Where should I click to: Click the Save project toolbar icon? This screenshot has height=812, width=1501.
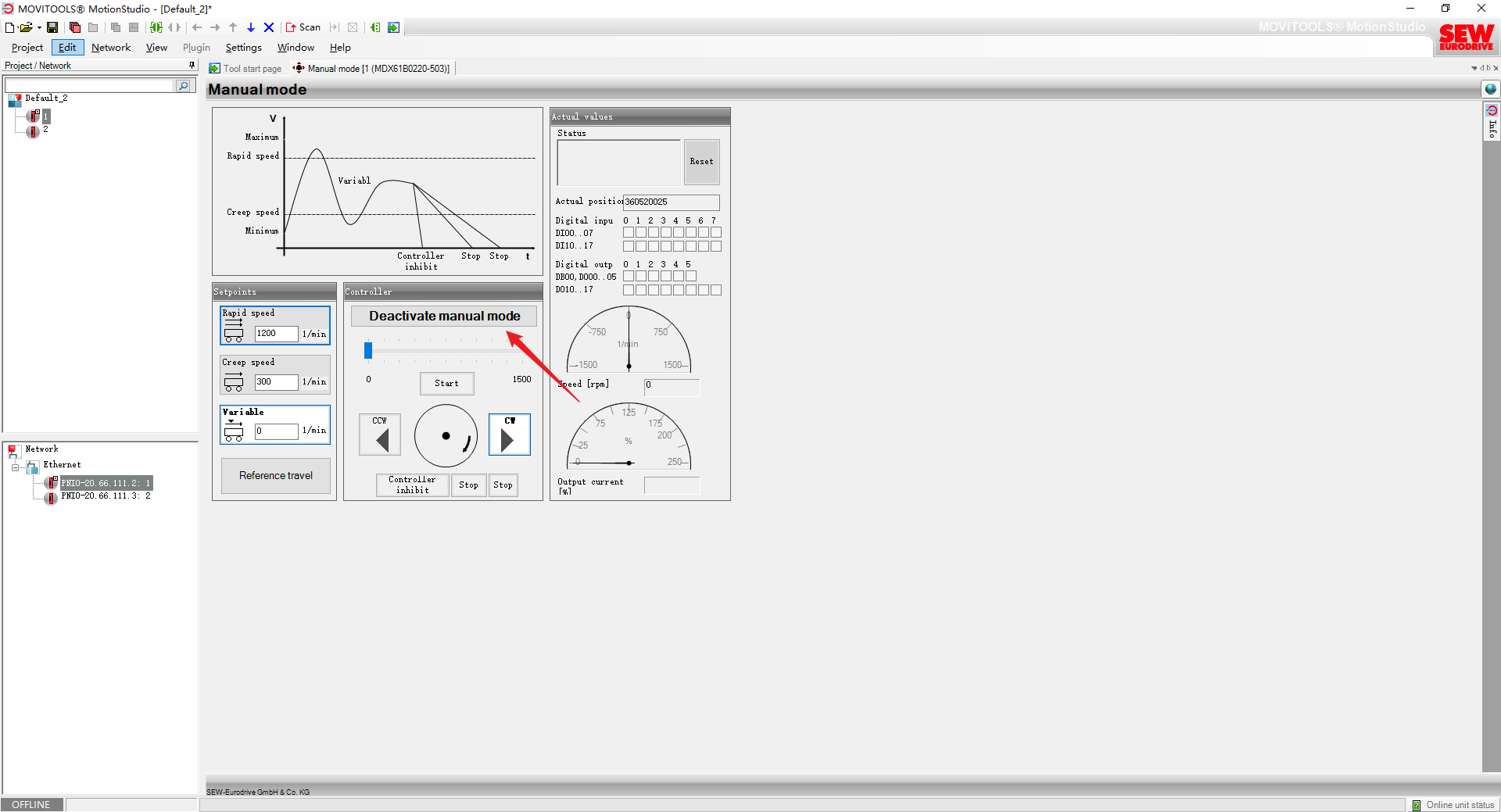click(x=52, y=27)
